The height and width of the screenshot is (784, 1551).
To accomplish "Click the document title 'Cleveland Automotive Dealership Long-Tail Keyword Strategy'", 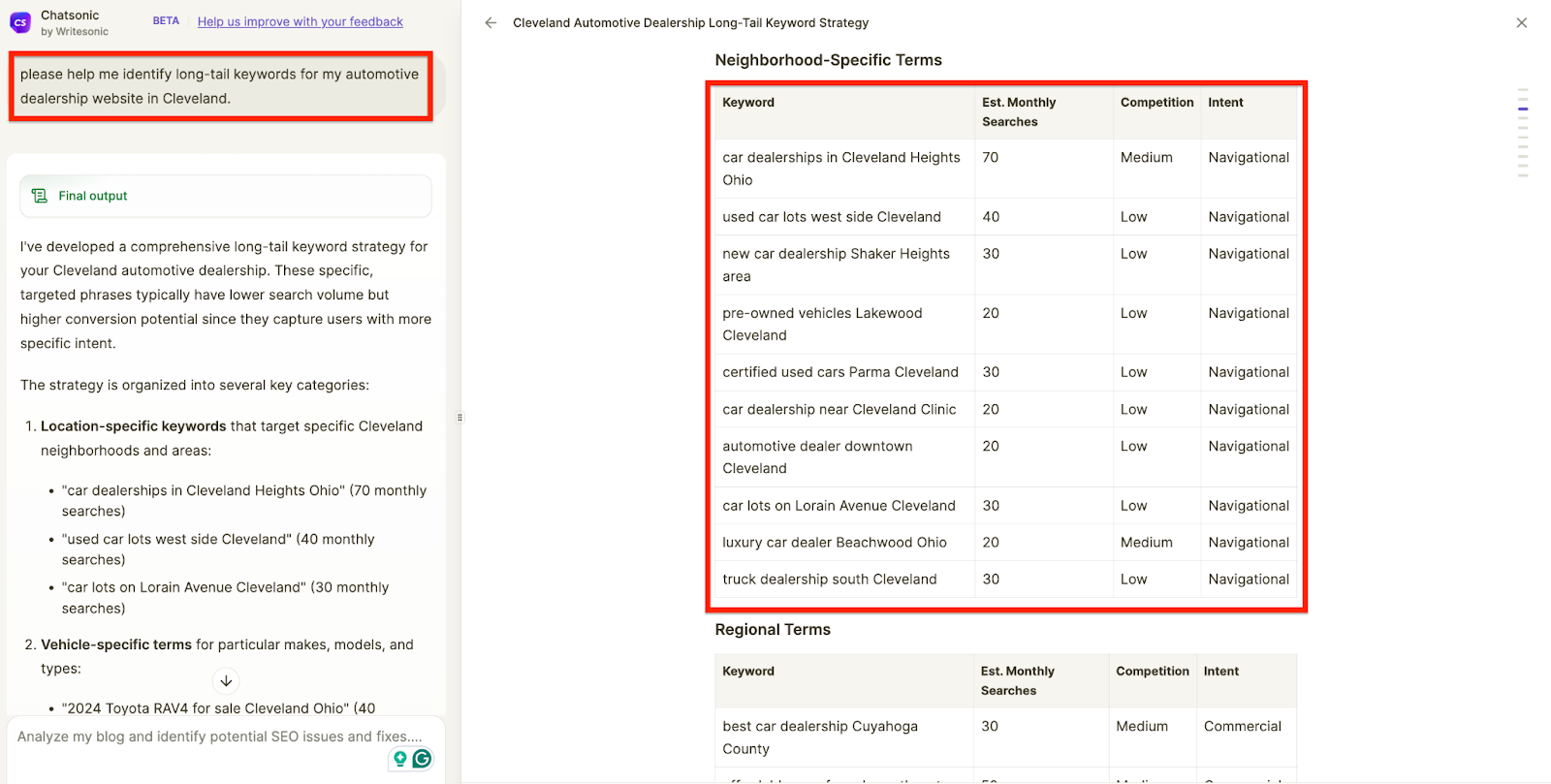I will click(690, 22).
